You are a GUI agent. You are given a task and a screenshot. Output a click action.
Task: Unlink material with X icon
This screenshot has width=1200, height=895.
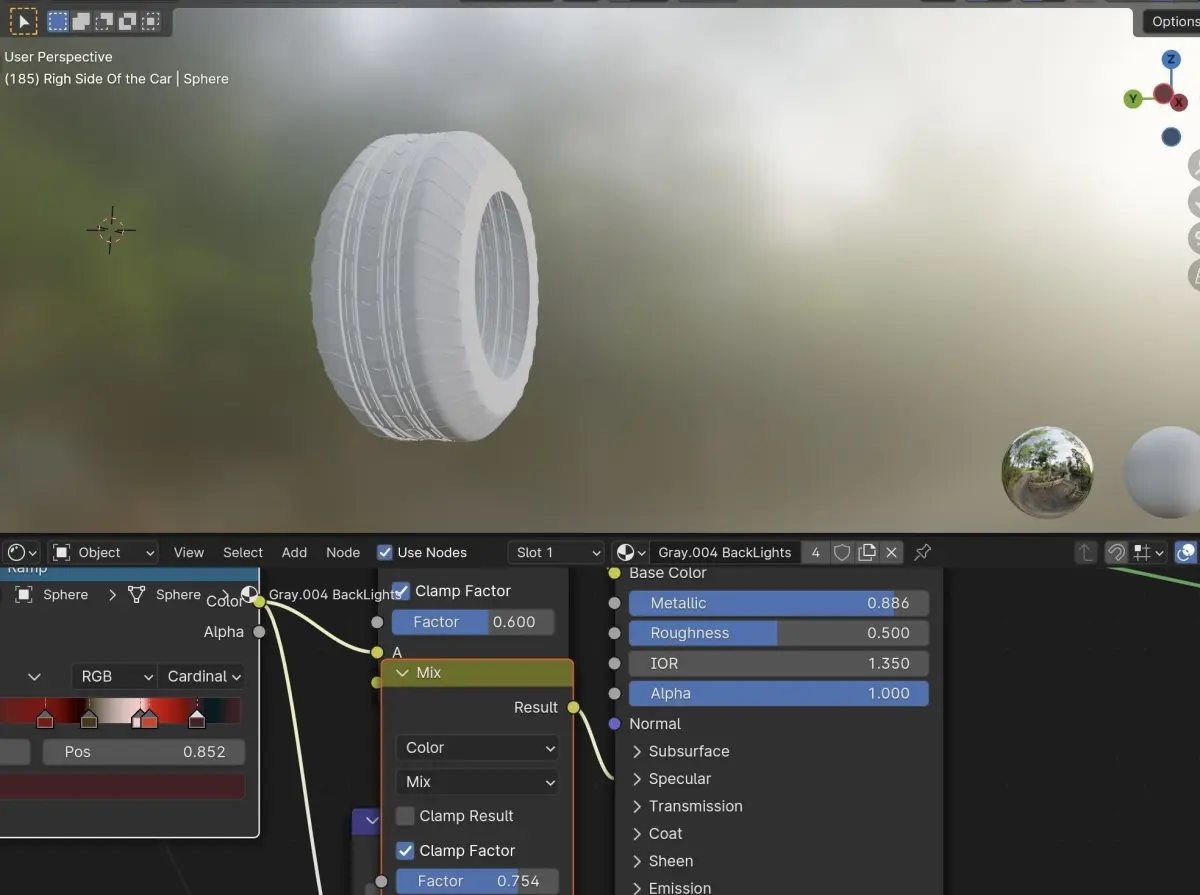[892, 552]
